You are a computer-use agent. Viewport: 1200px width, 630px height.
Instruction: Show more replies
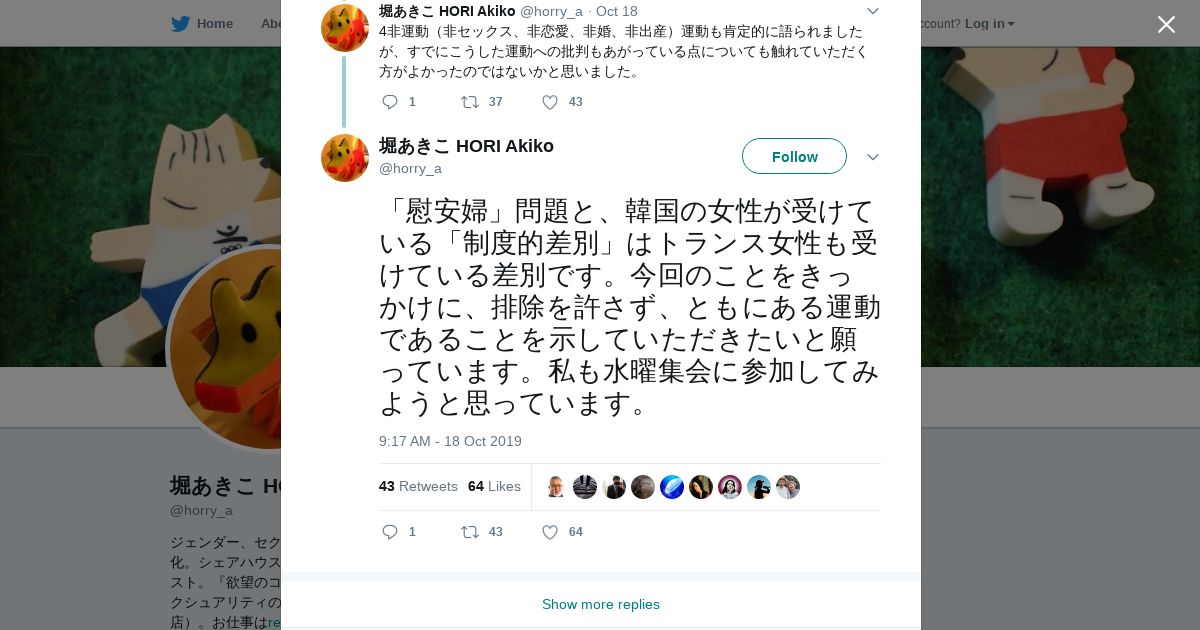click(x=601, y=604)
